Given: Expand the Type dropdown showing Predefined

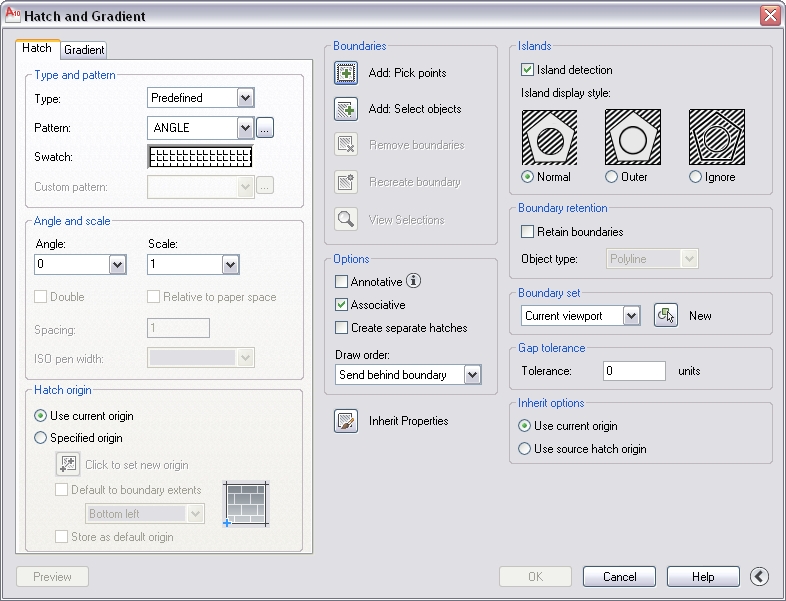Looking at the screenshot, I should coord(245,98).
